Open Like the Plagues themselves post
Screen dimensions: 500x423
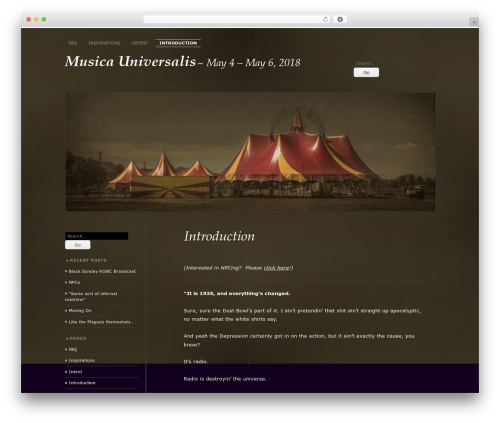(101, 322)
